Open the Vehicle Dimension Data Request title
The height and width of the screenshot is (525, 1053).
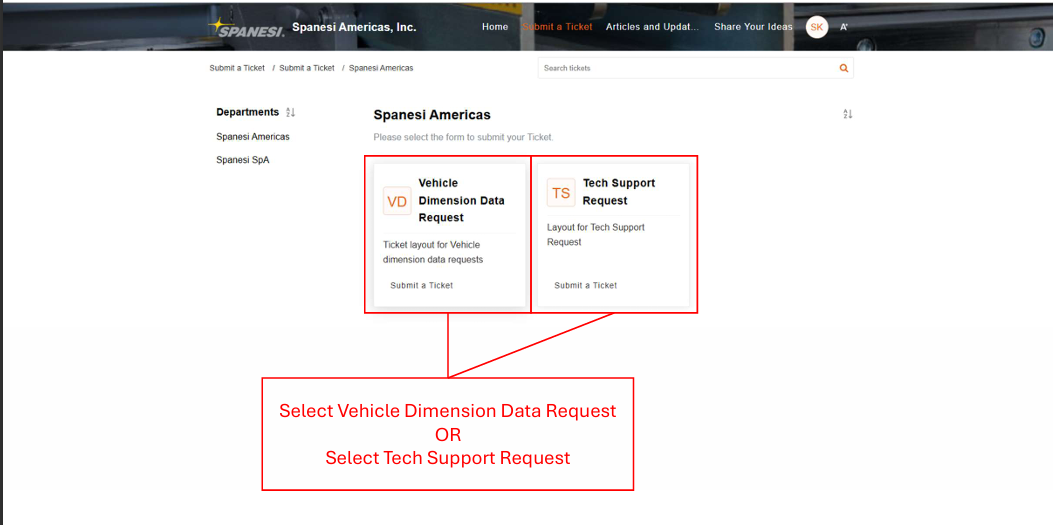pyautogui.click(x=461, y=200)
